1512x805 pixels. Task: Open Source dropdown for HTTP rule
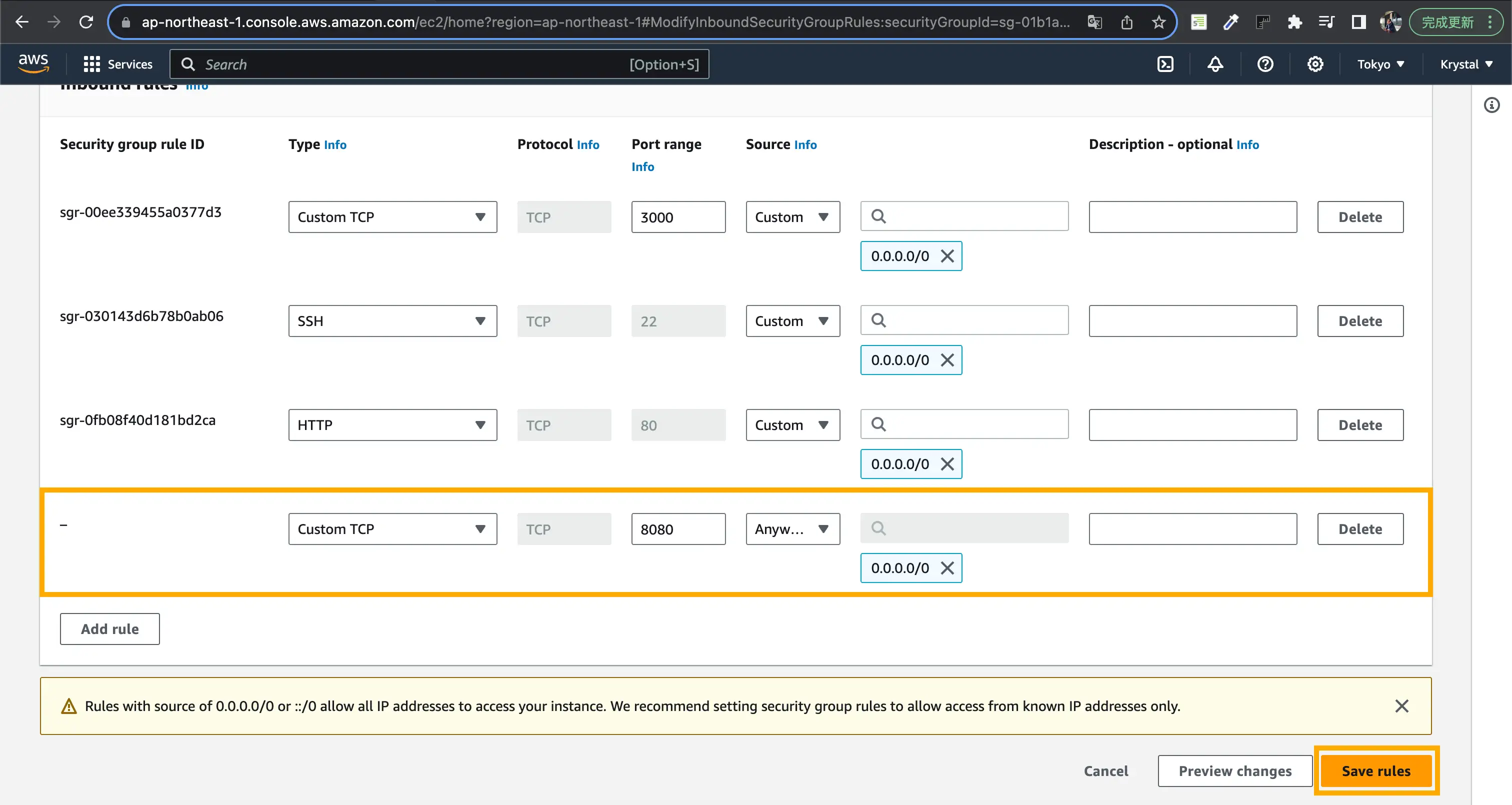click(x=793, y=425)
